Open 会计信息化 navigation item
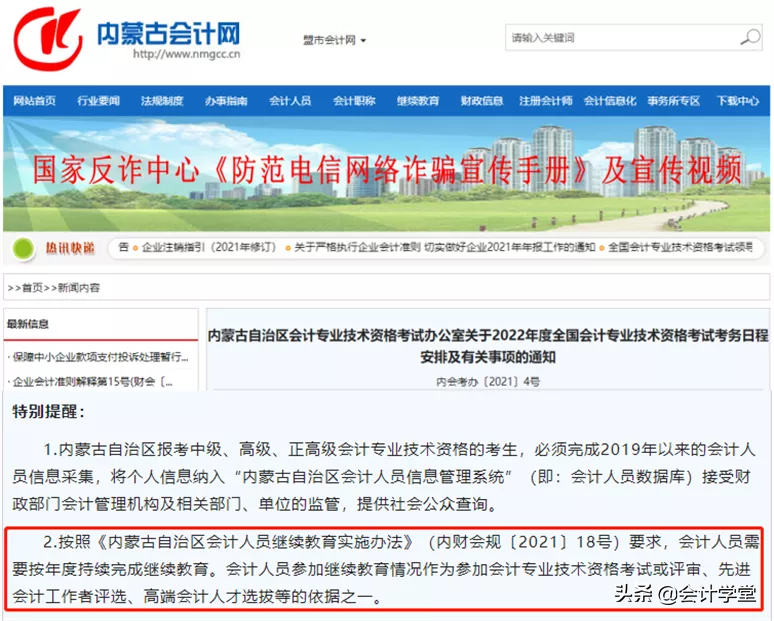 (x=610, y=101)
